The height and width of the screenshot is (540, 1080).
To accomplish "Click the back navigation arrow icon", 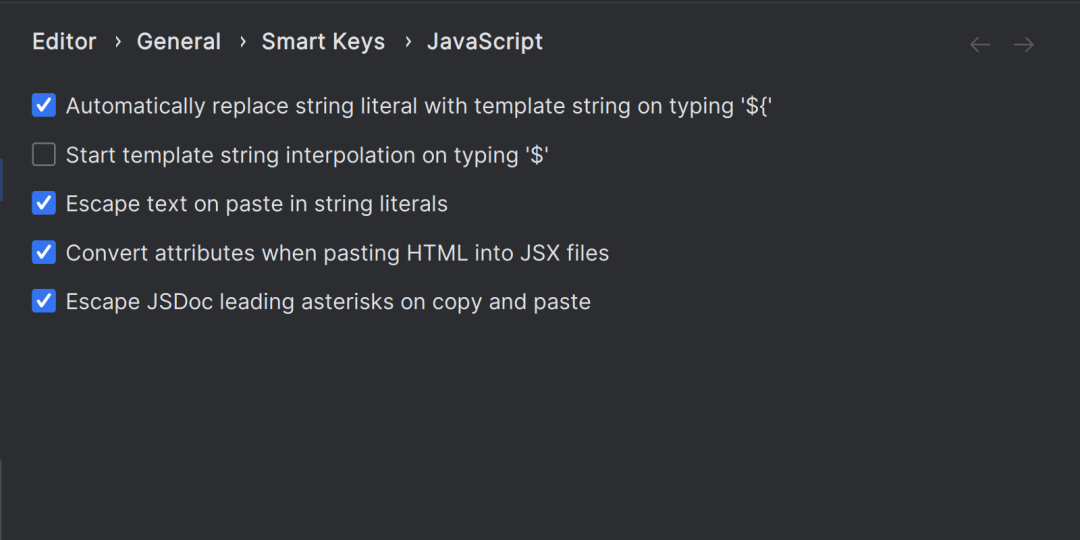I will [979, 45].
